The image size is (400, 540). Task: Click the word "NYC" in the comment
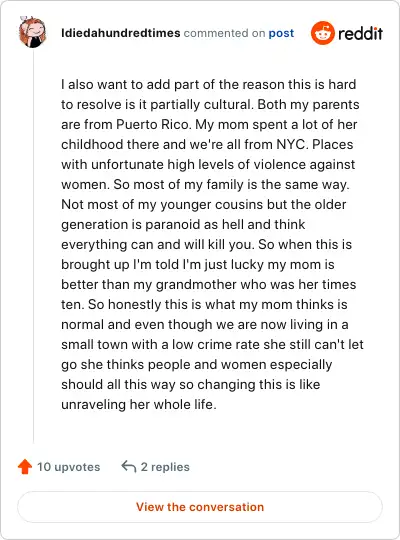click(x=290, y=144)
